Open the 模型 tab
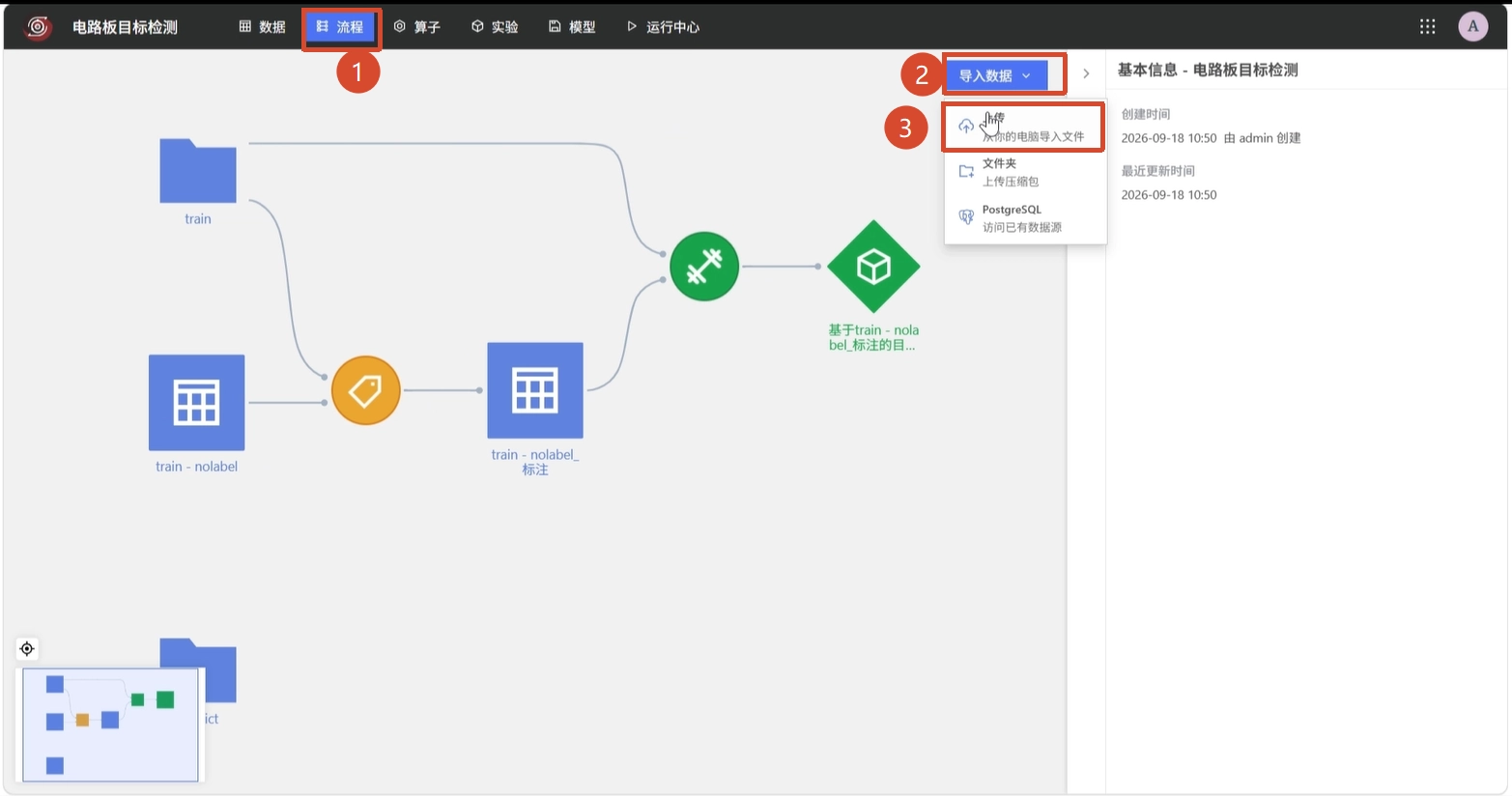The image size is (1512, 796). pos(572,27)
